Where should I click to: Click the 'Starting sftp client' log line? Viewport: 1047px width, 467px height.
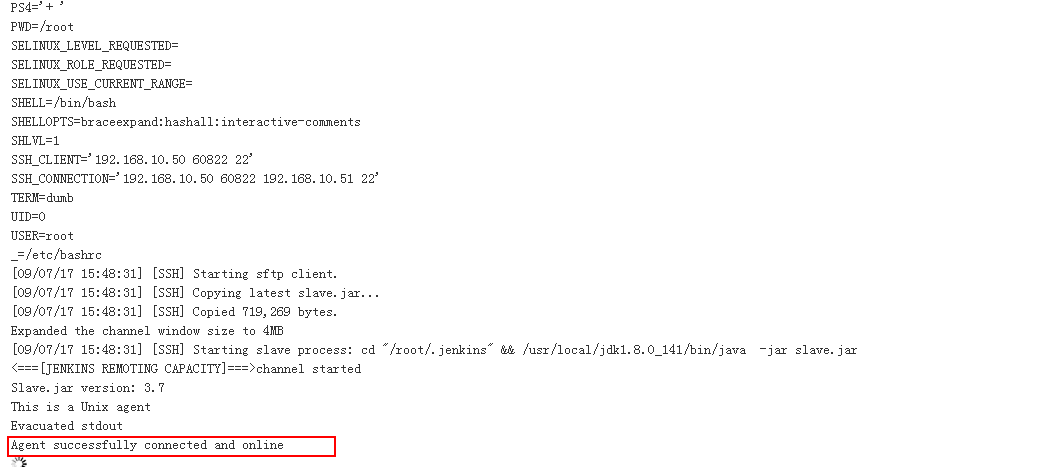174,274
